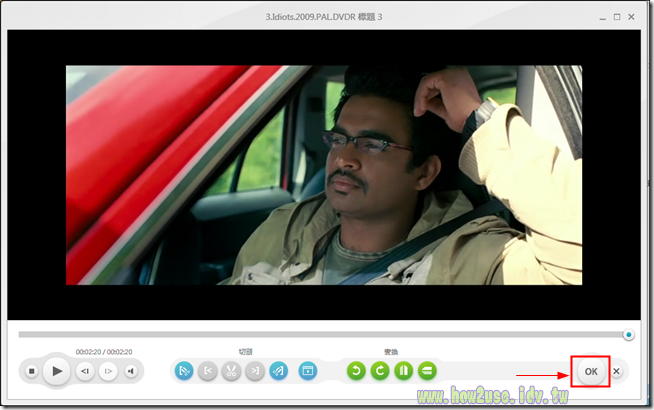The width and height of the screenshot is (654, 410).
Task: Stop video playback with the square button
Action: [32, 371]
